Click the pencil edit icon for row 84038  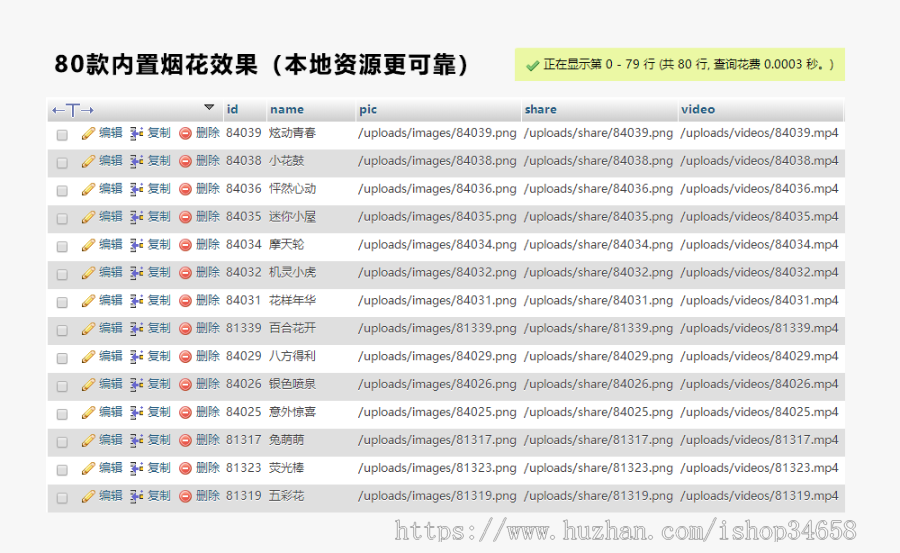pyautogui.click(x=88, y=162)
